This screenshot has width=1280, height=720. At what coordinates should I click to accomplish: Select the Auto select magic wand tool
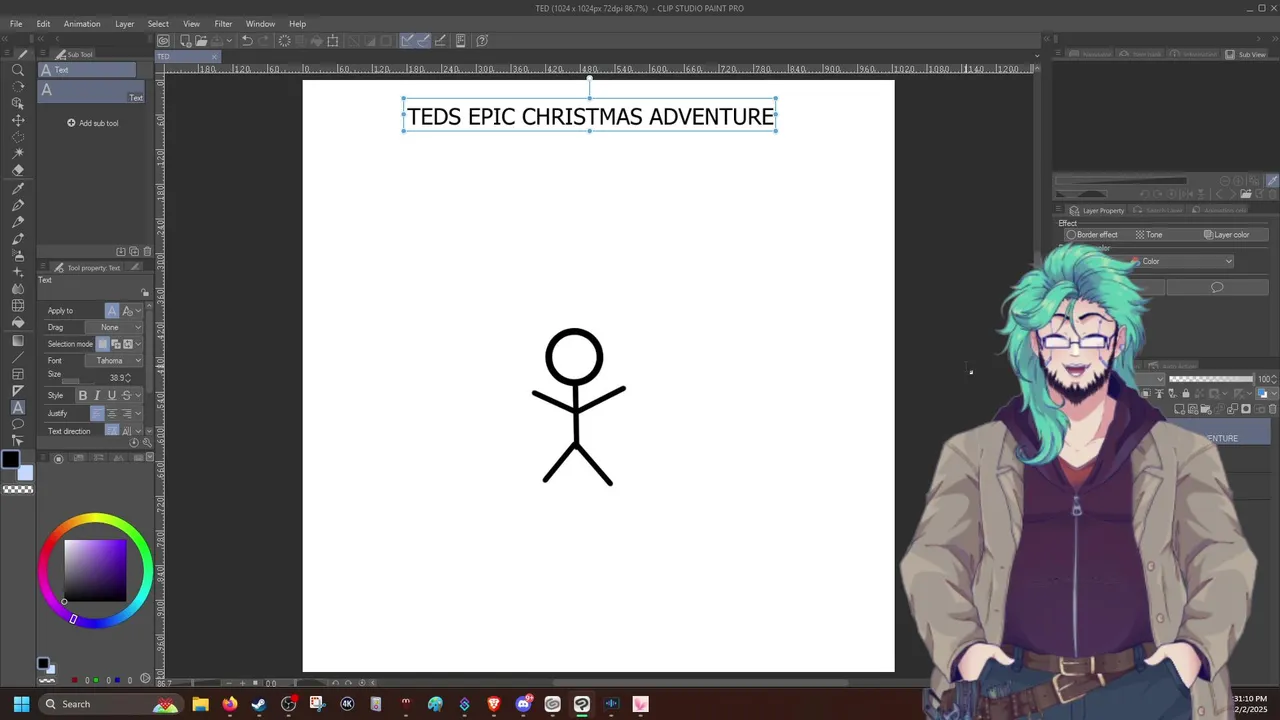point(18,152)
